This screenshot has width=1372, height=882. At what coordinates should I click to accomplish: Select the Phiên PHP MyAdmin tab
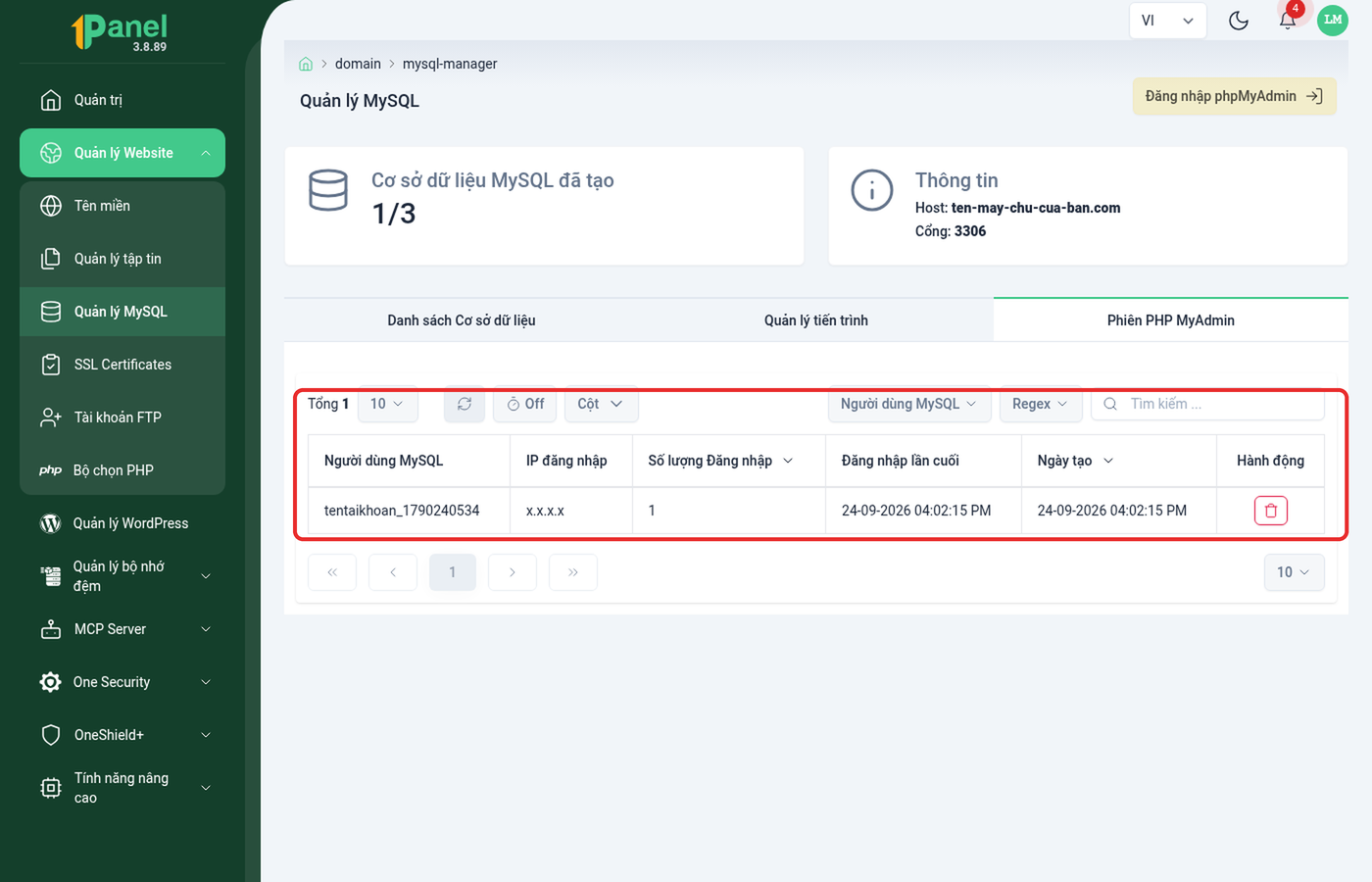pos(1171,320)
